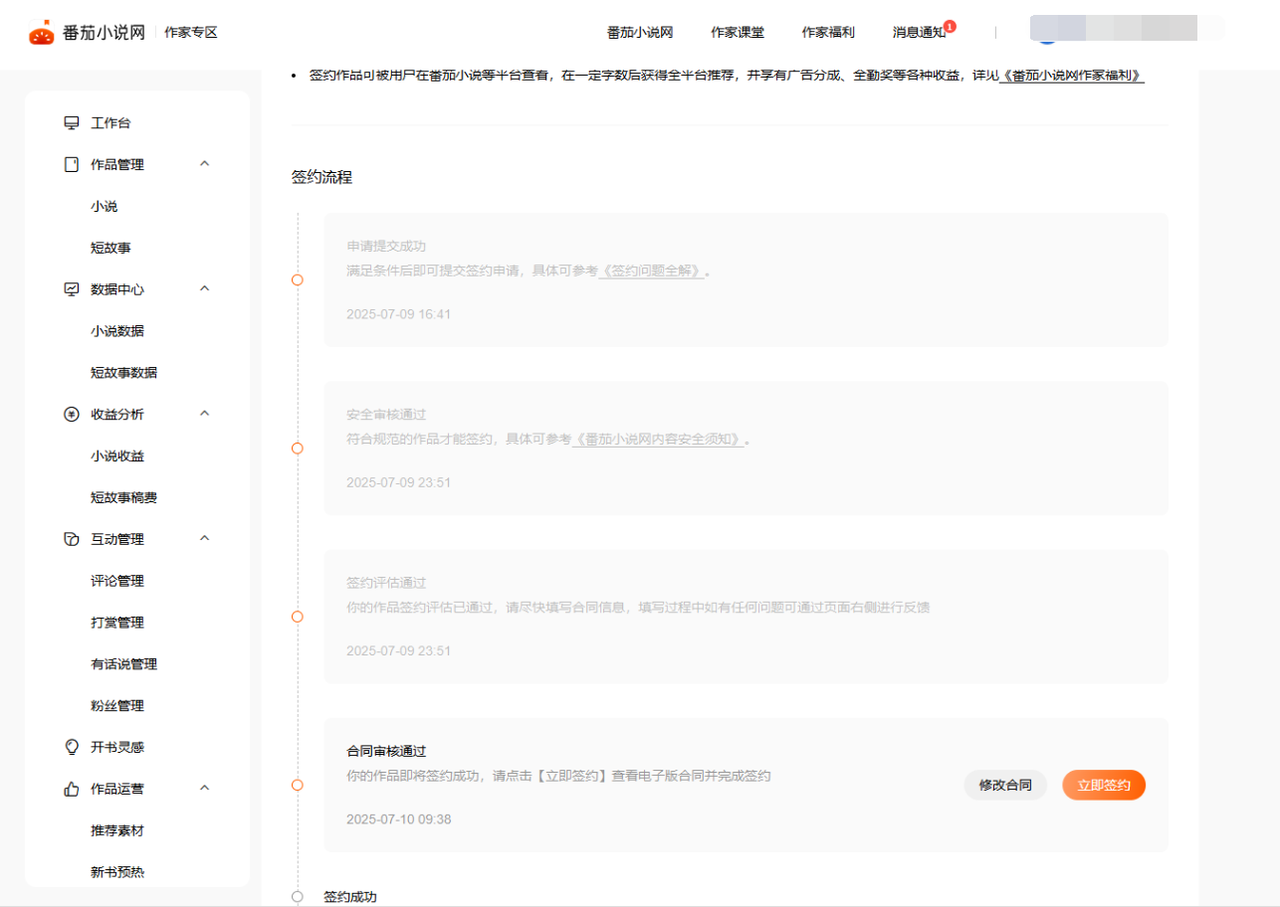Click the 安全审核通过 step title

387,414
